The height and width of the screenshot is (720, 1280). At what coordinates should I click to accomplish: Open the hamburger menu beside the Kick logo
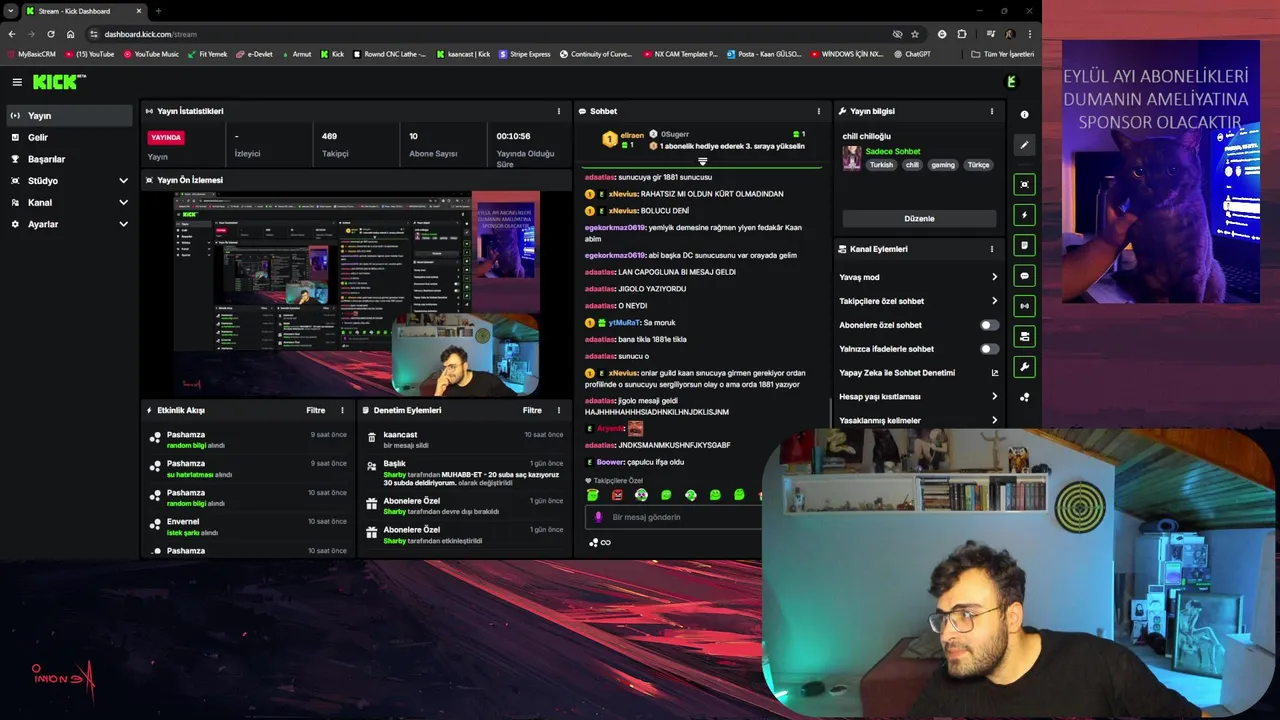17,82
